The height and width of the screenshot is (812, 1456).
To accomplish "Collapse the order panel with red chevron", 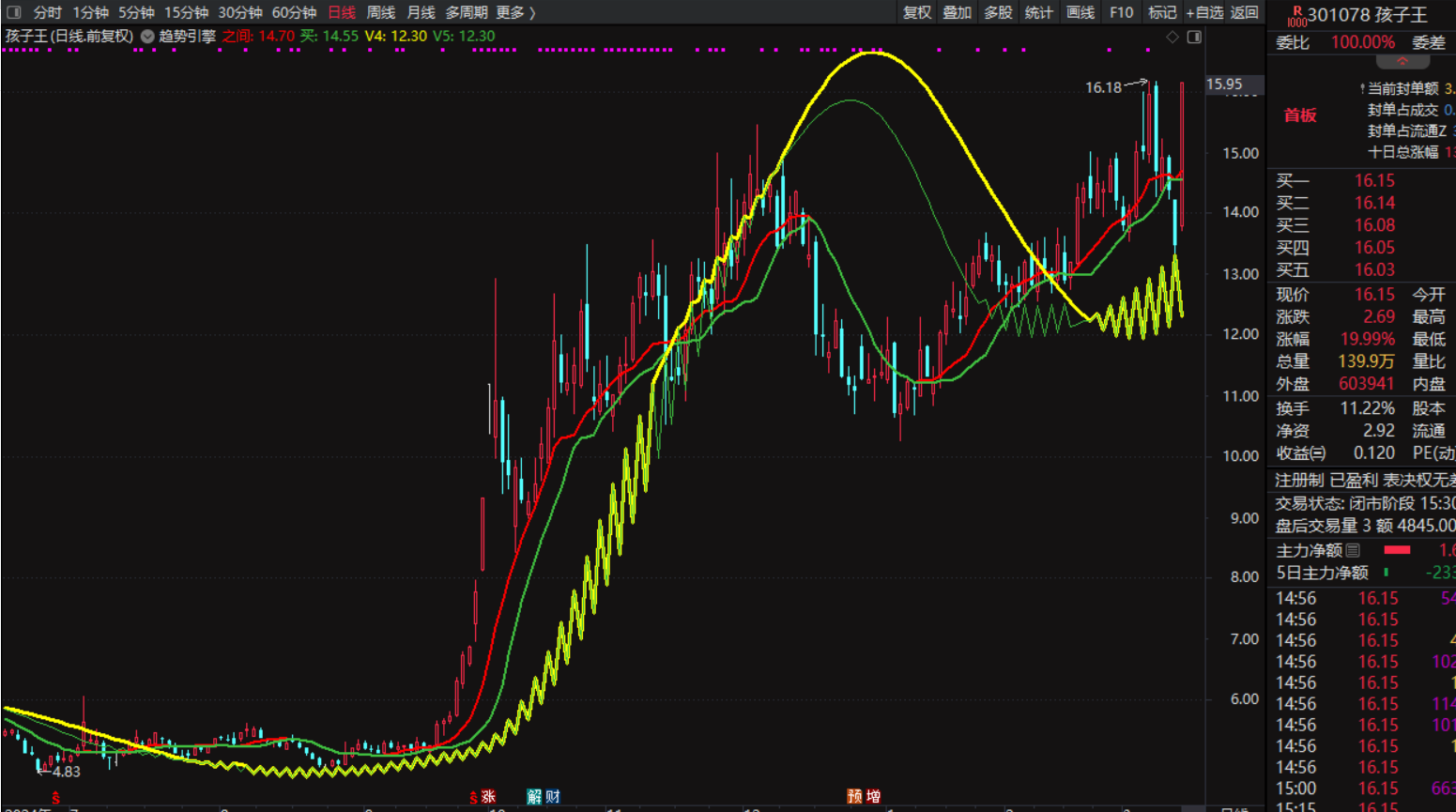I will click(x=1402, y=61).
